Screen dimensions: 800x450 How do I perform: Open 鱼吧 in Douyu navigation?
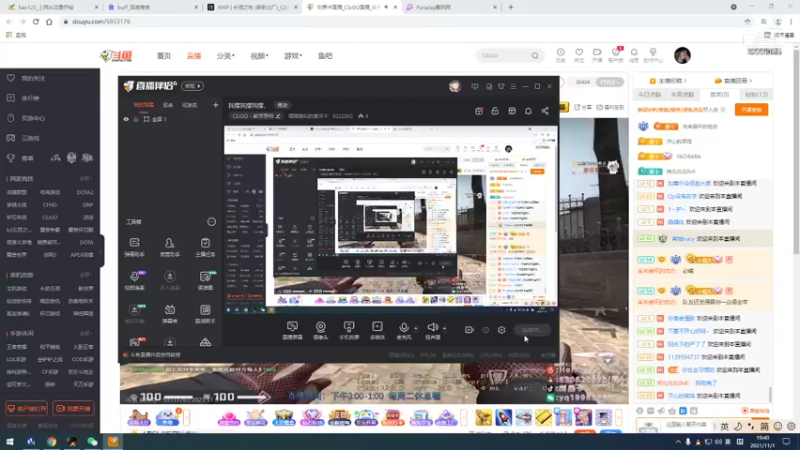(x=325, y=56)
